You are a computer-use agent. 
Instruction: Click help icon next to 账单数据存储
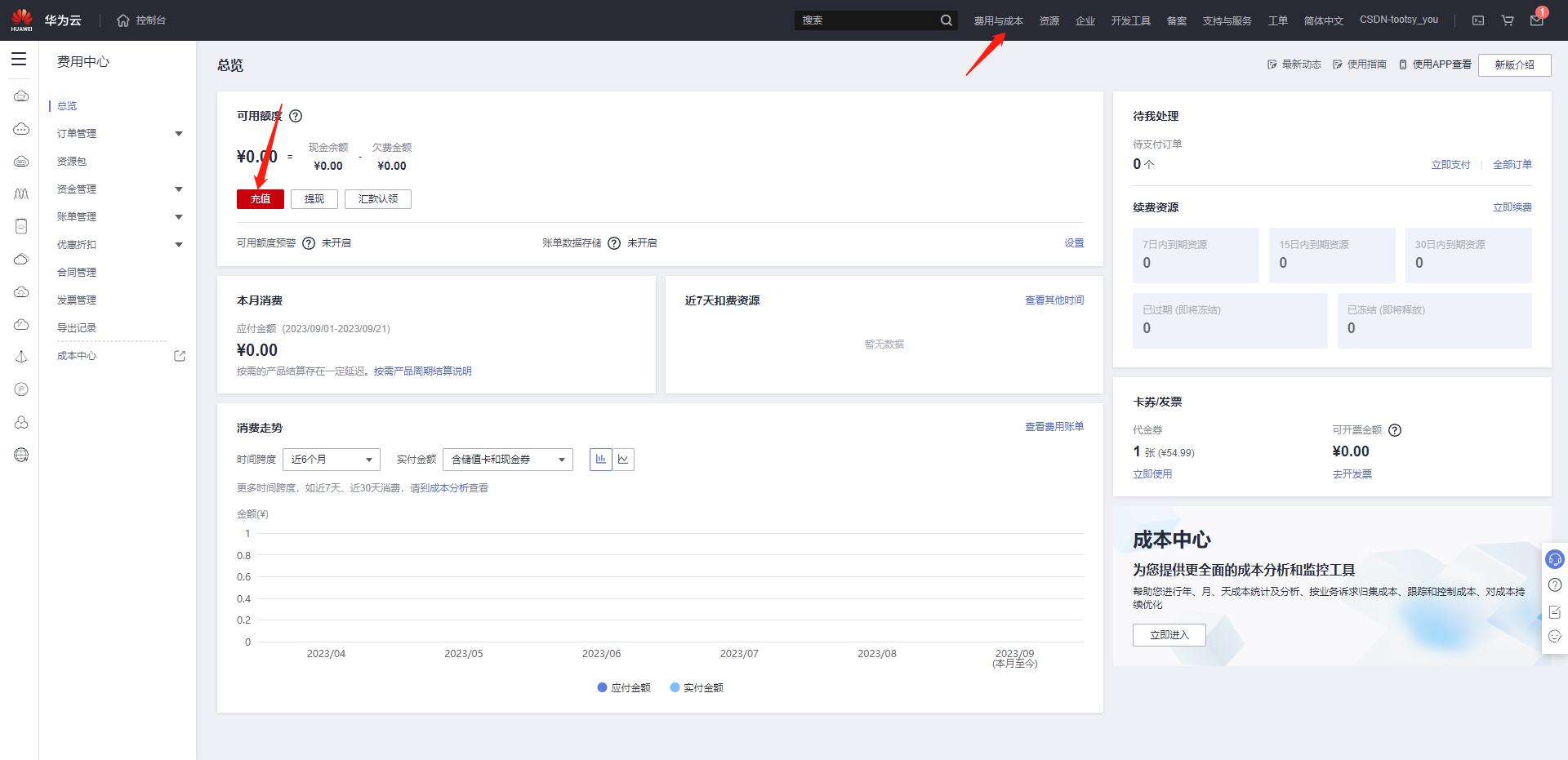coord(614,243)
